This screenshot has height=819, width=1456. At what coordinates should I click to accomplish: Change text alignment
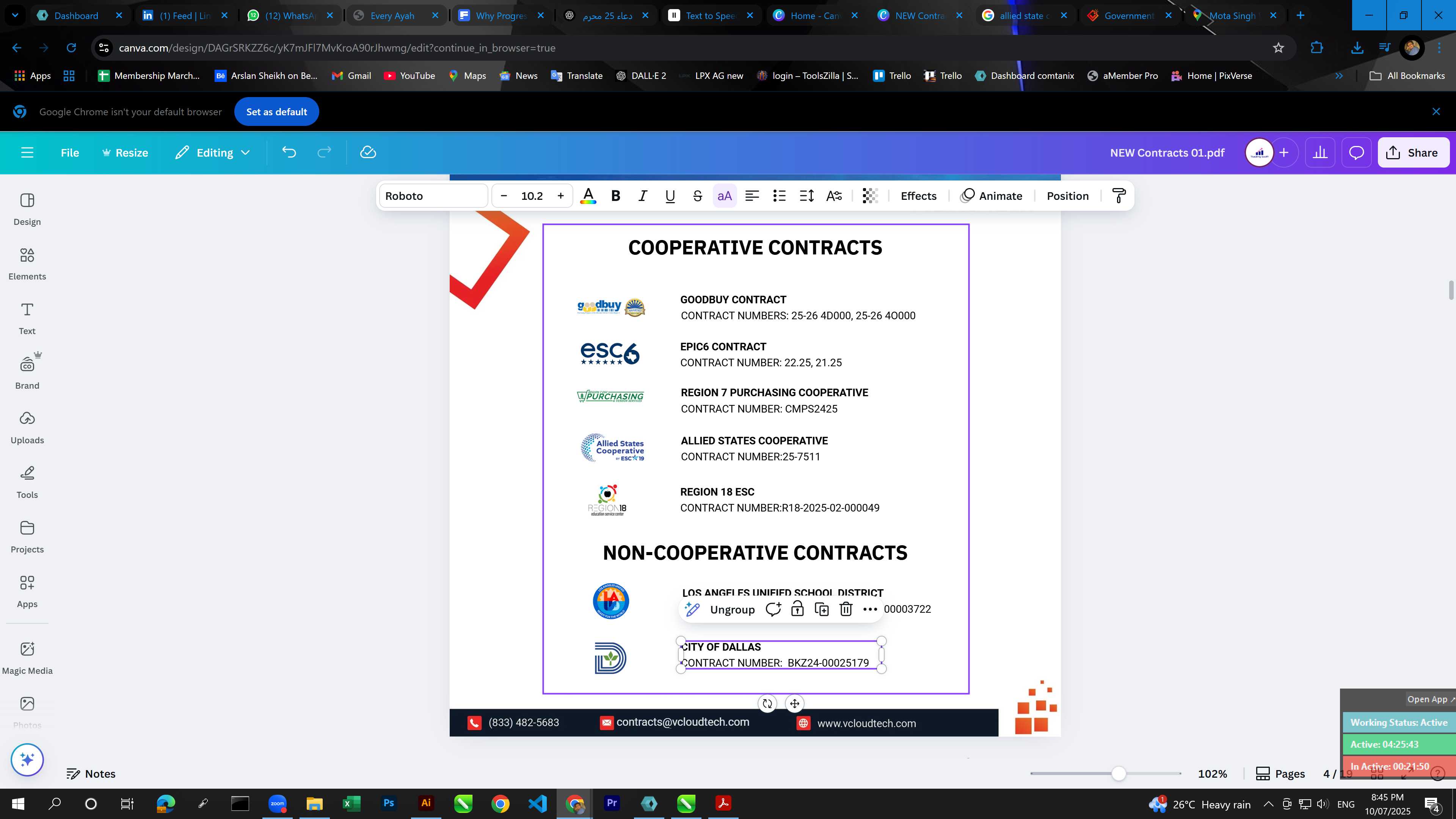[752, 196]
